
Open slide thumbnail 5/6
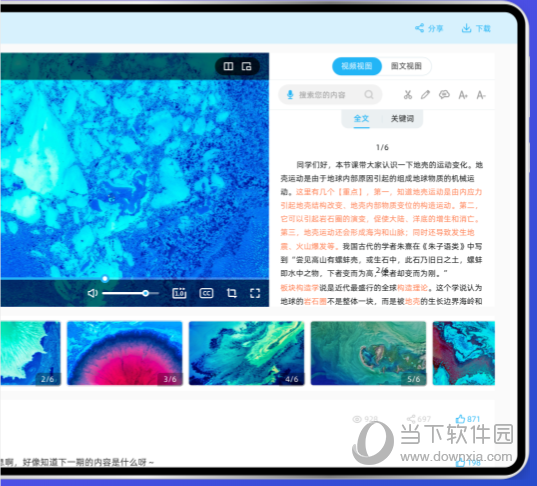click(369, 353)
